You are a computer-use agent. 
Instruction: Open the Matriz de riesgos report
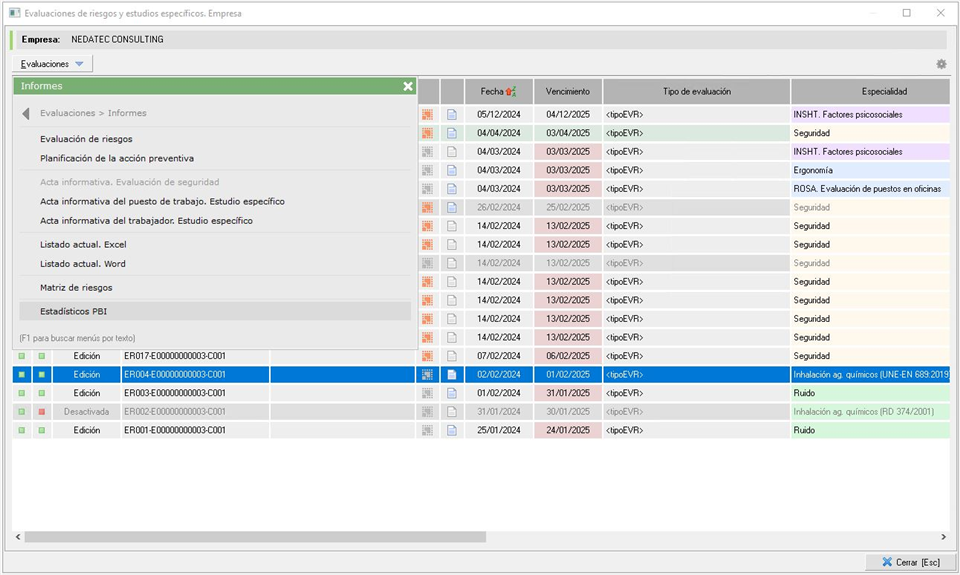pos(76,288)
